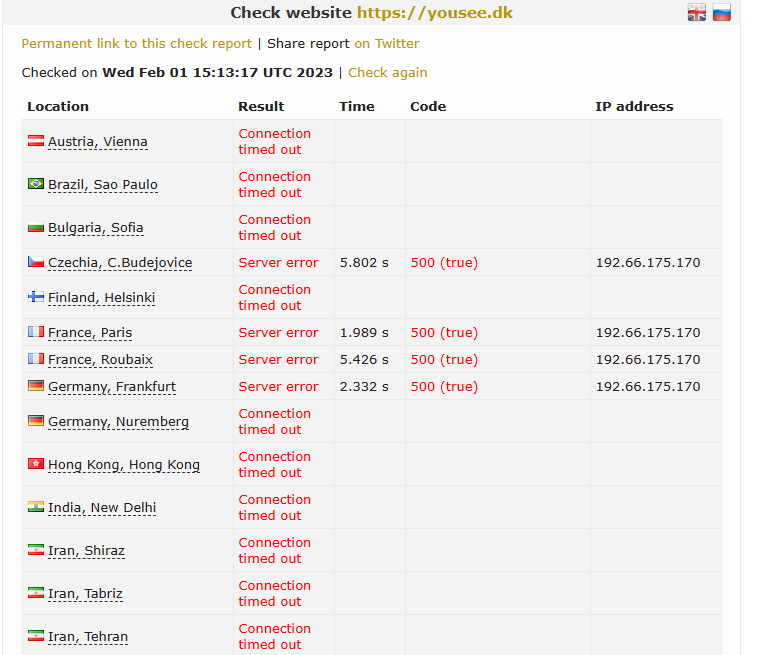759x655 pixels.
Task: Click 500 (true) code in Frankfurt row
Action: pyautogui.click(x=444, y=387)
